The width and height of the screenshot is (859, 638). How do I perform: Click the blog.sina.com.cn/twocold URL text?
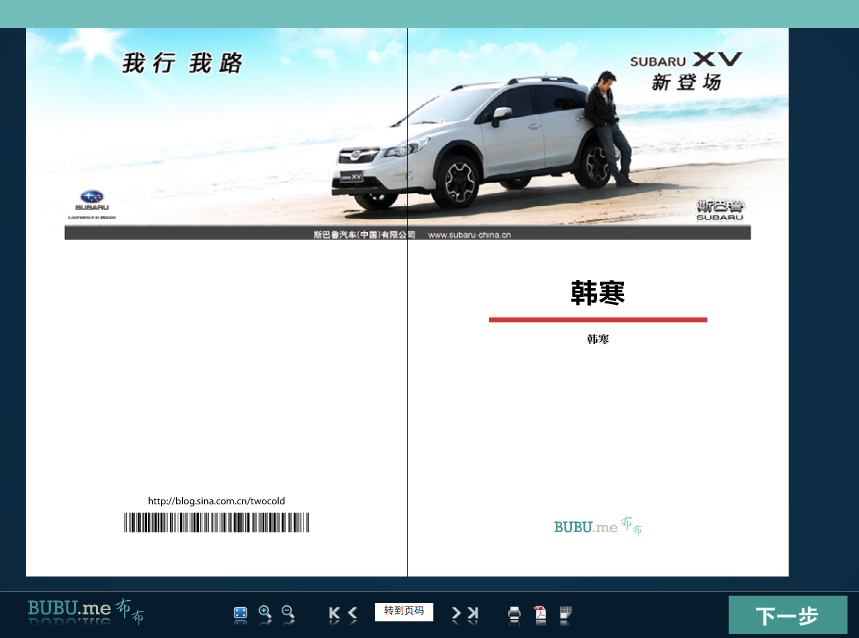pyautogui.click(x=216, y=501)
